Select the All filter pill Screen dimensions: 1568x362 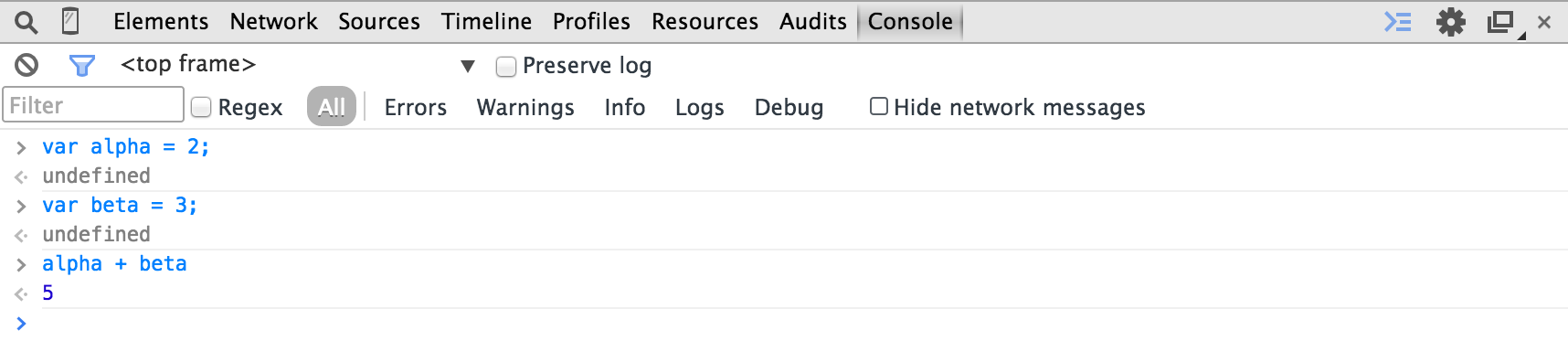tap(332, 107)
